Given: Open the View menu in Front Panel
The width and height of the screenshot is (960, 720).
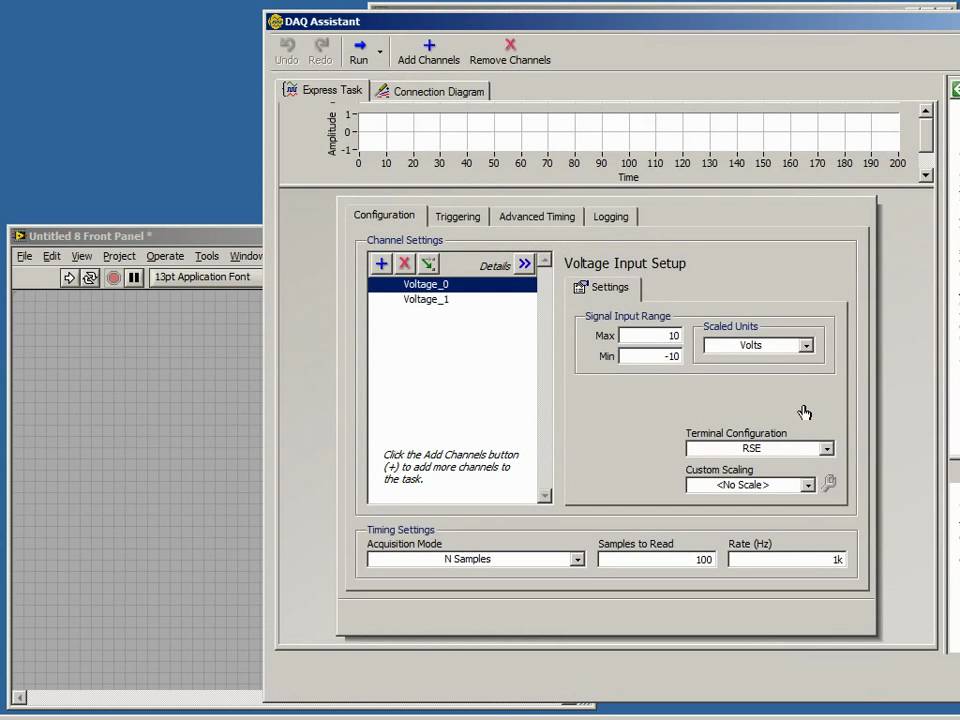Looking at the screenshot, I should (x=81, y=256).
